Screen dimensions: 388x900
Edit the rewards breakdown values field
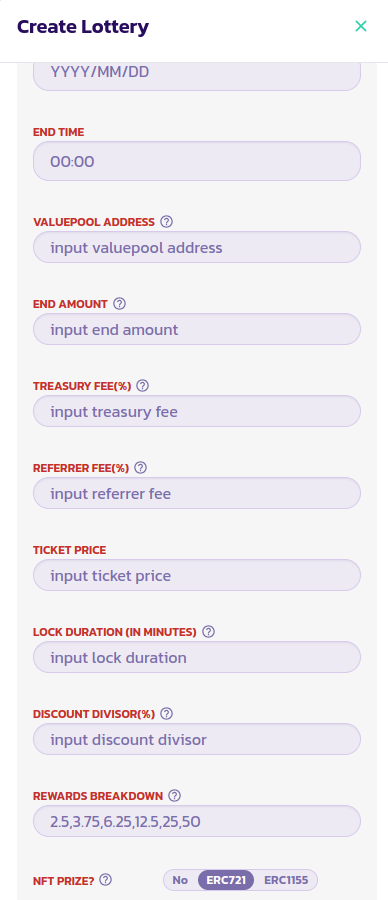[197, 821]
